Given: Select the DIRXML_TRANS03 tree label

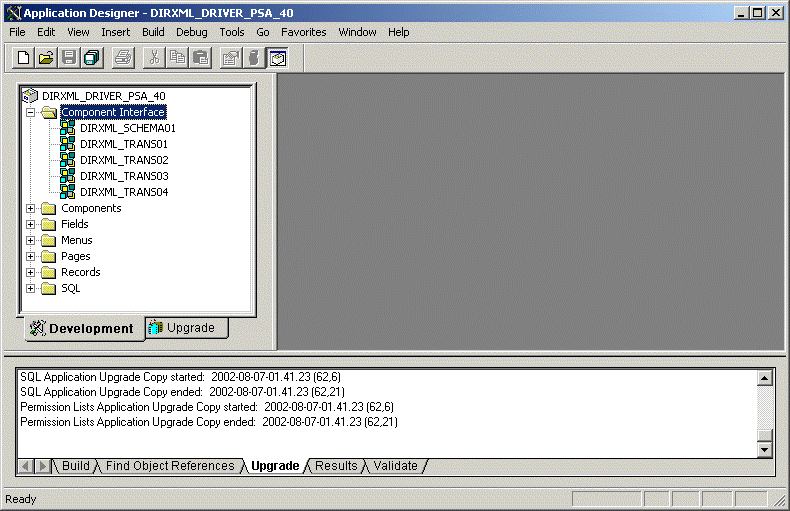Looking at the screenshot, I should (x=124, y=176).
